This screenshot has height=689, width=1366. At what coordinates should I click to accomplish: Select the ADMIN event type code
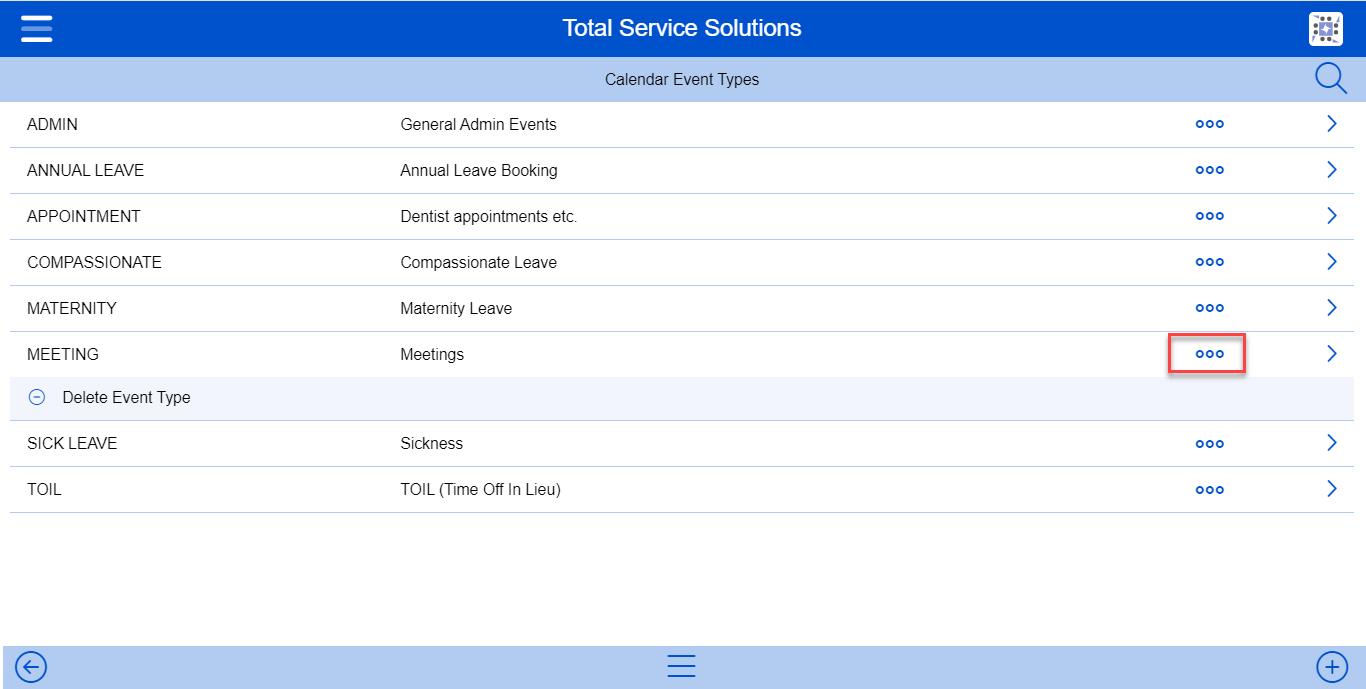[x=52, y=125]
